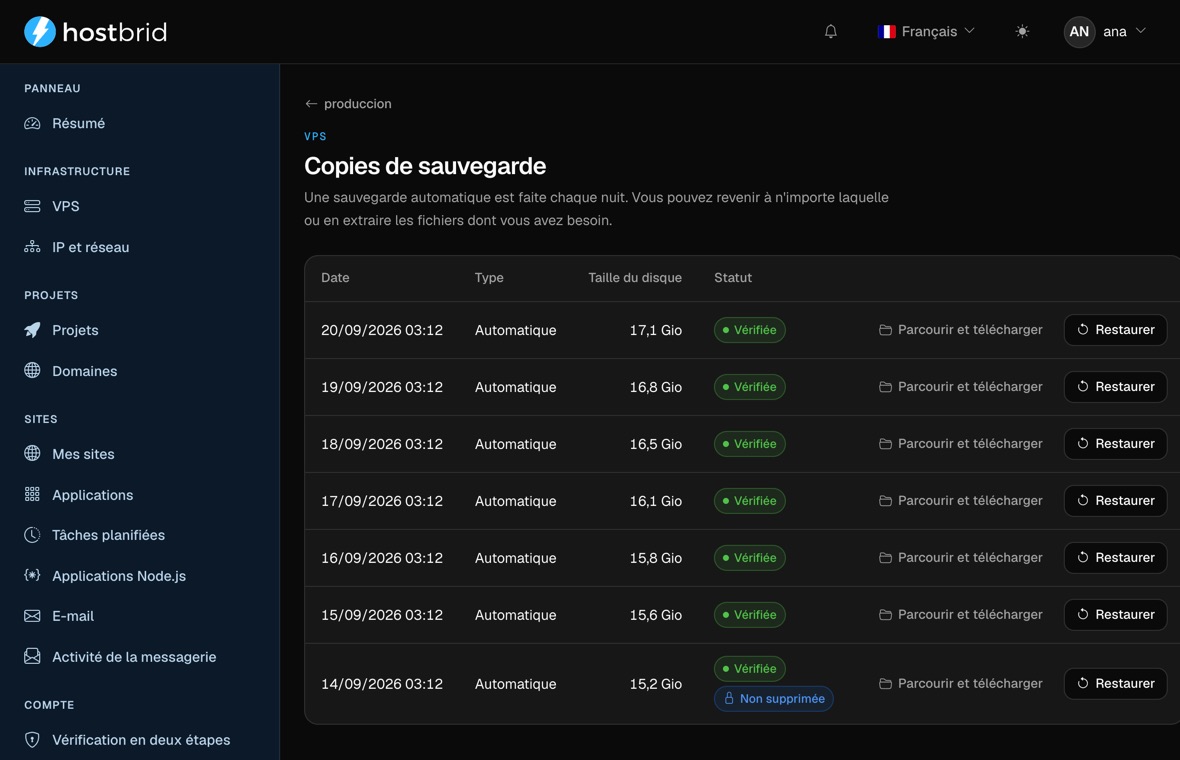This screenshot has height=760, width=1180.
Task: Restore the 20/09/2026 backup
Action: pyautogui.click(x=1115, y=330)
